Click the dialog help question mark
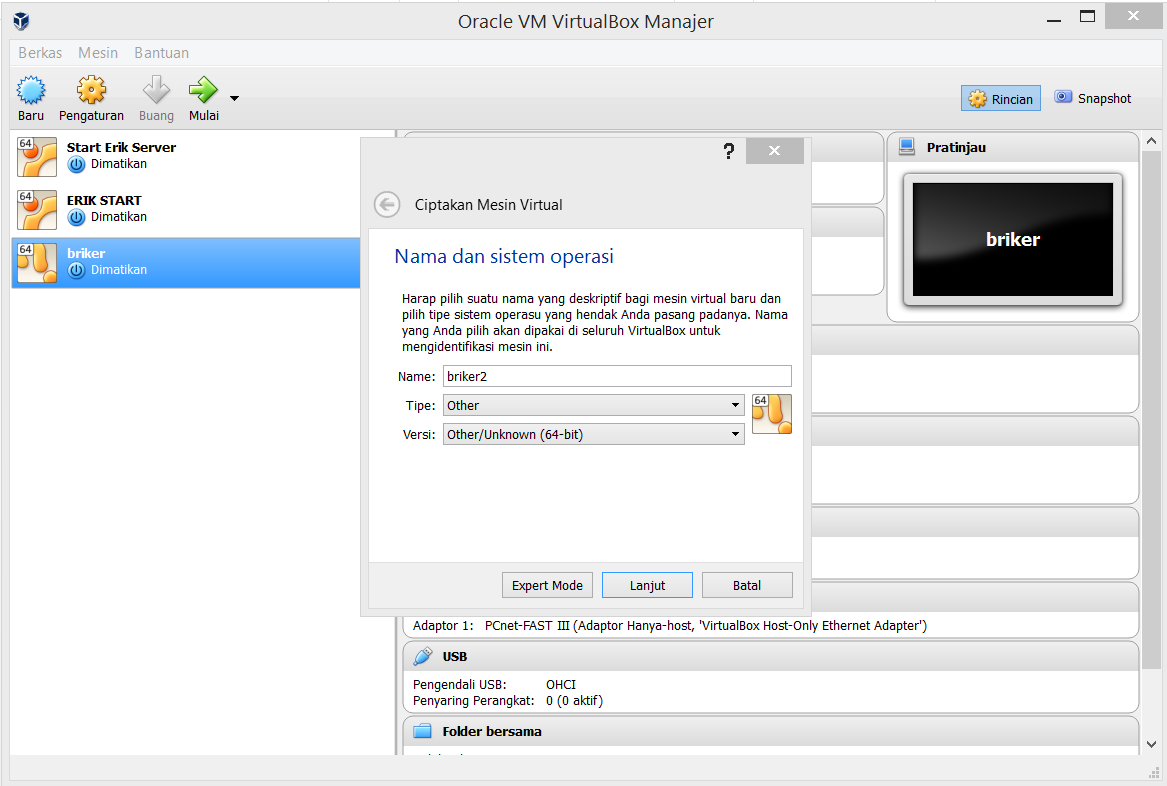The height and width of the screenshot is (786, 1167). [x=729, y=151]
